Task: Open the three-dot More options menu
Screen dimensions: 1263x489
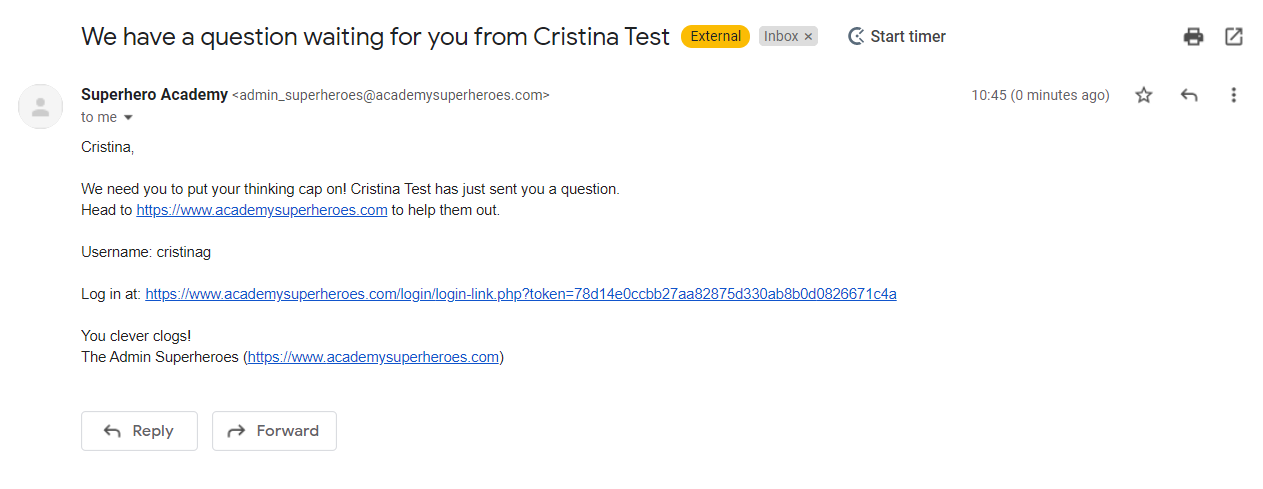Action: pyautogui.click(x=1233, y=95)
